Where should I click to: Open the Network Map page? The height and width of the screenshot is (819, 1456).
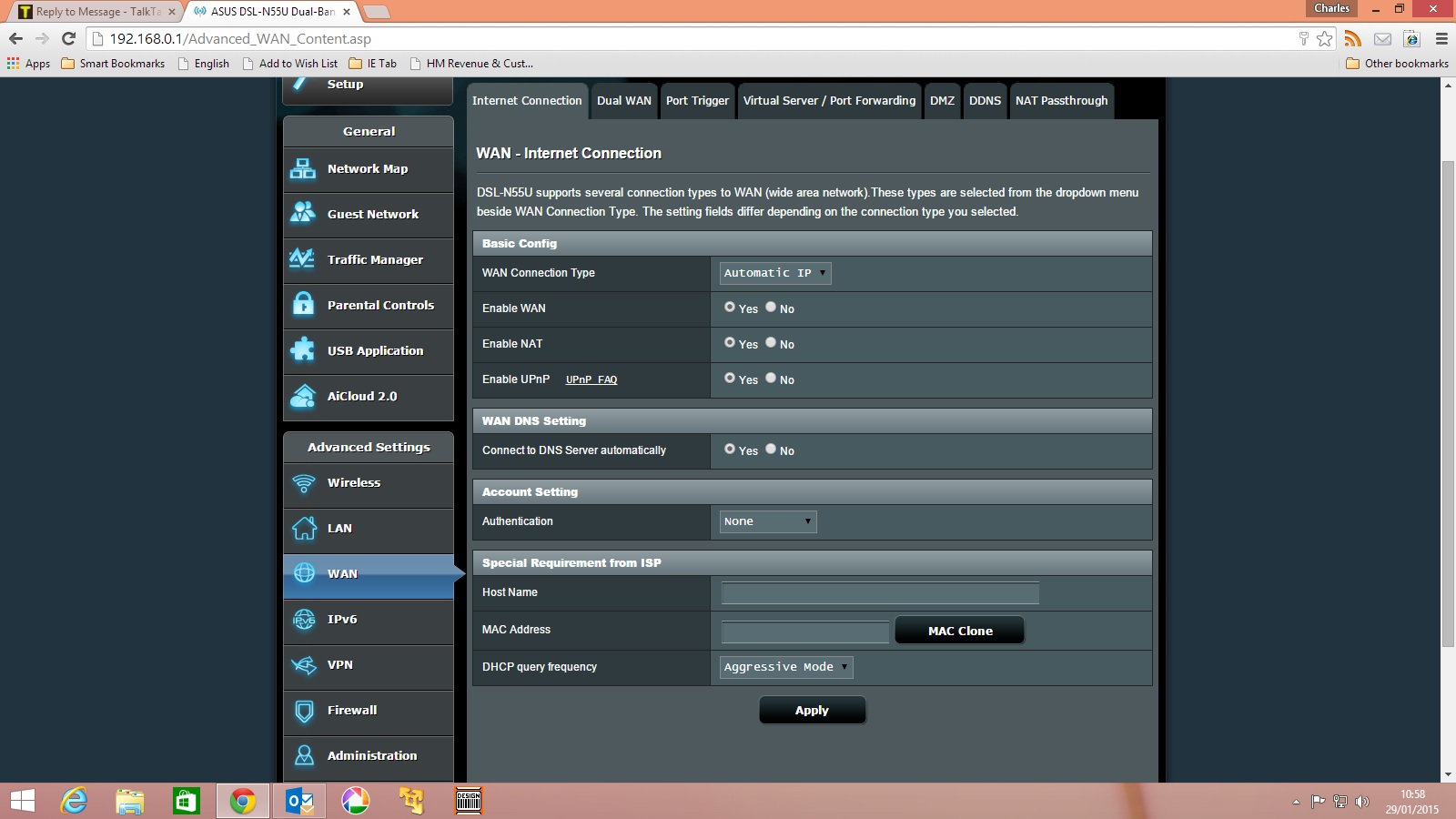pyautogui.click(x=368, y=169)
